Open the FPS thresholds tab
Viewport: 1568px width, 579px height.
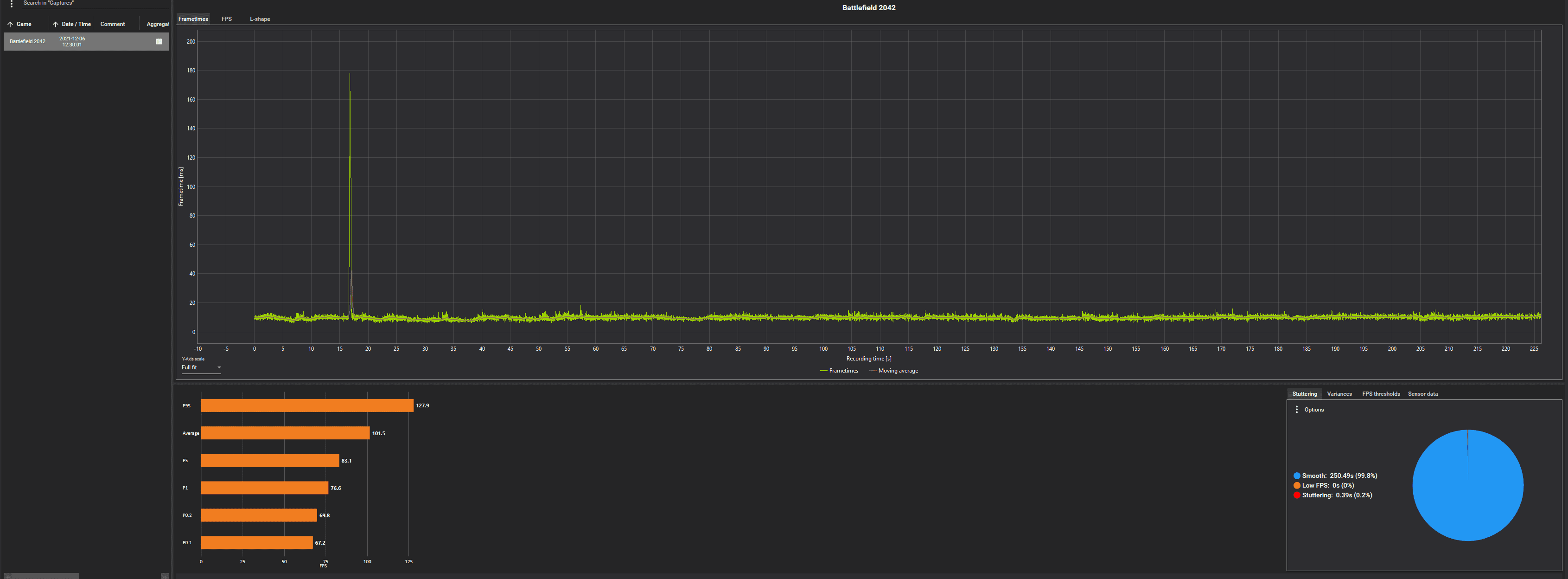[1381, 394]
